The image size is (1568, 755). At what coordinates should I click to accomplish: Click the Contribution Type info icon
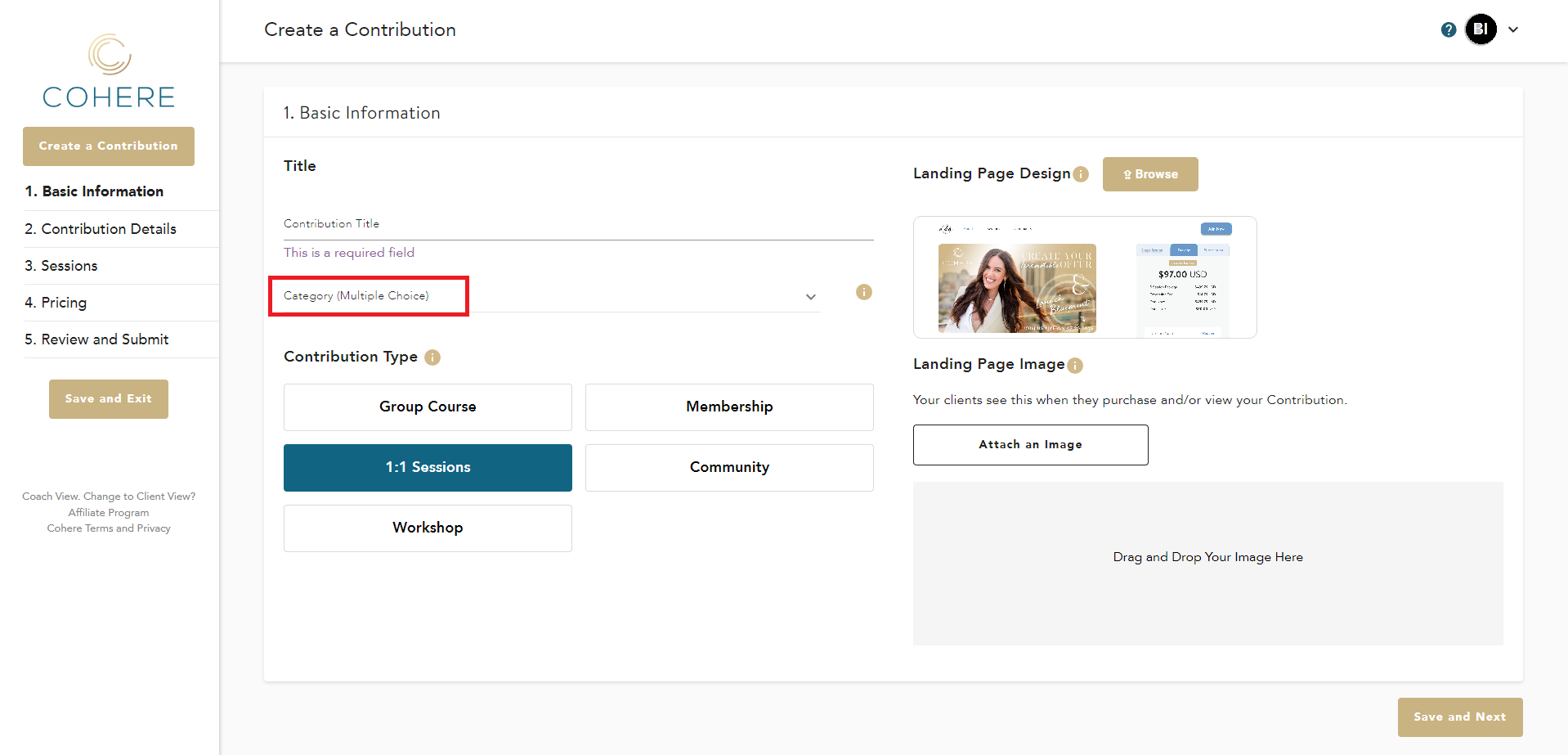(x=432, y=357)
